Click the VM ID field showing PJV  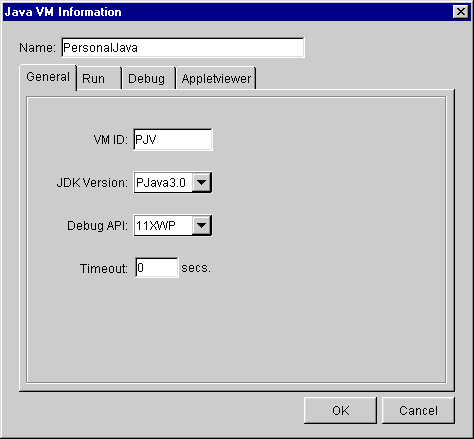173,140
